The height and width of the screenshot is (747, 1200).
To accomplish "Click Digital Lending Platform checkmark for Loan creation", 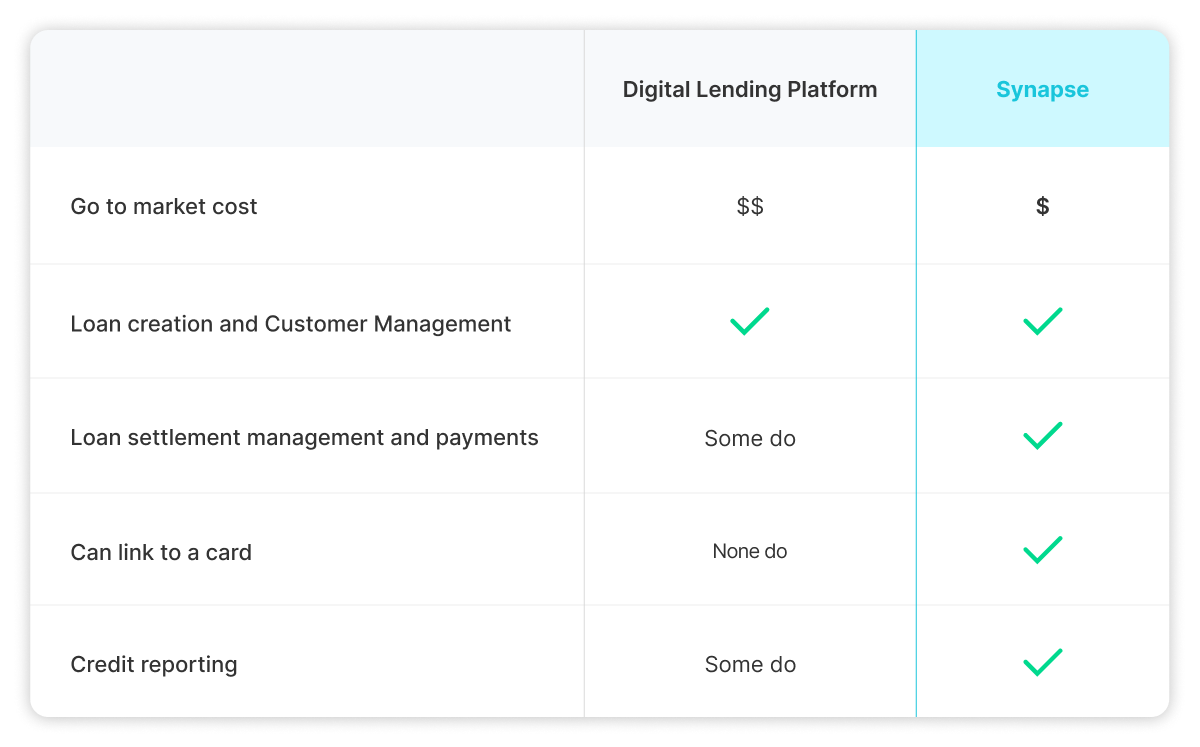I will pyautogui.click(x=750, y=321).
